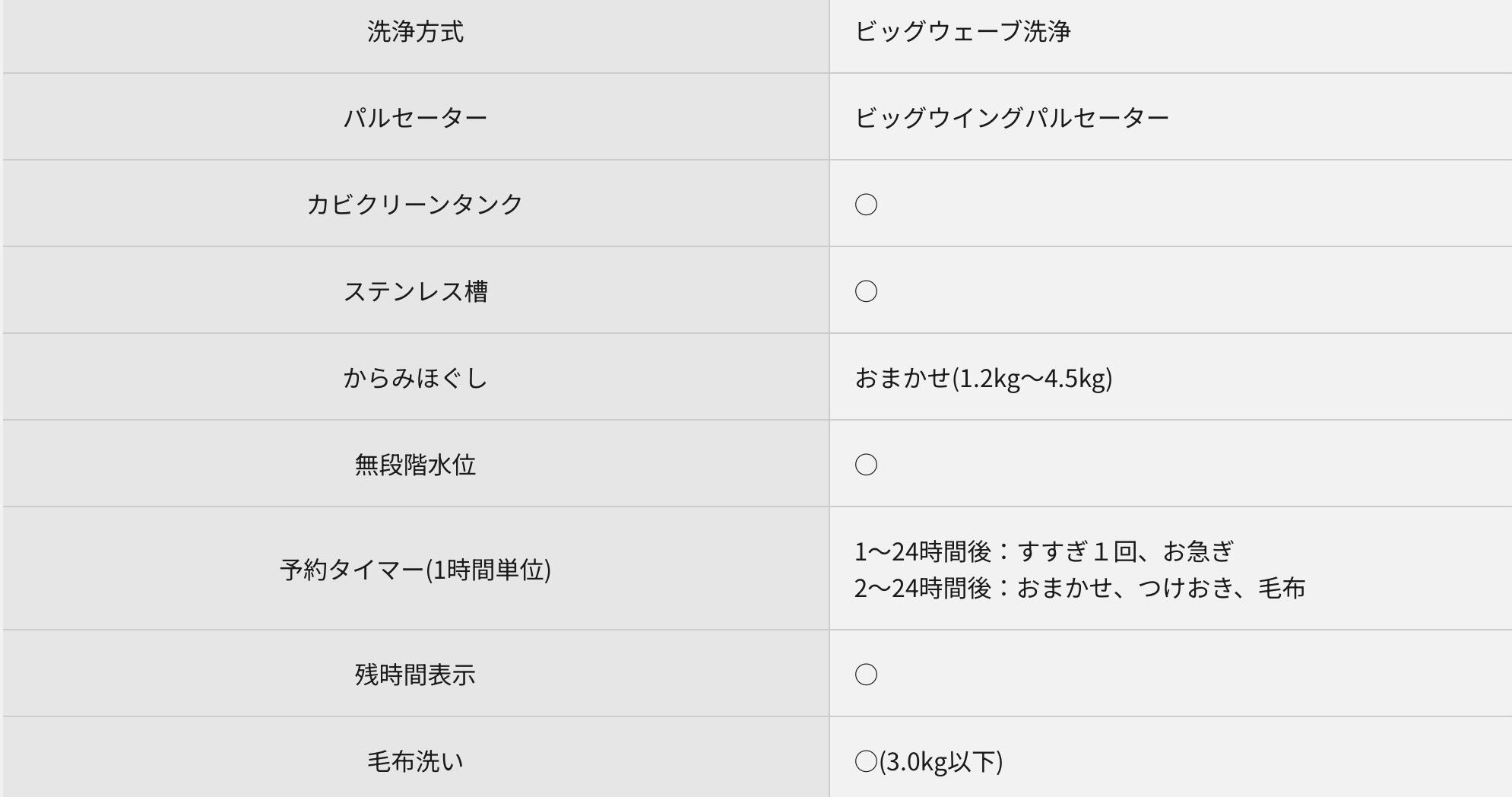Click the カビクリーンタンク label
Screen dimensions: 1512x797
click(x=415, y=204)
